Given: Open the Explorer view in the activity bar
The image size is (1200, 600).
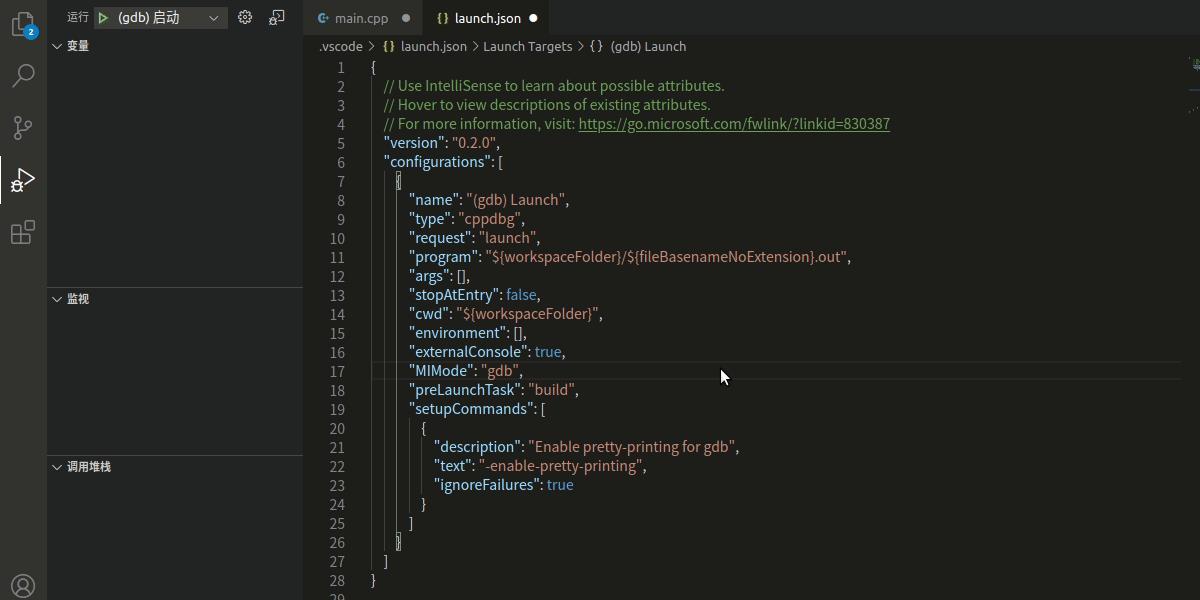Looking at the screenshot, I should (22, 25).
